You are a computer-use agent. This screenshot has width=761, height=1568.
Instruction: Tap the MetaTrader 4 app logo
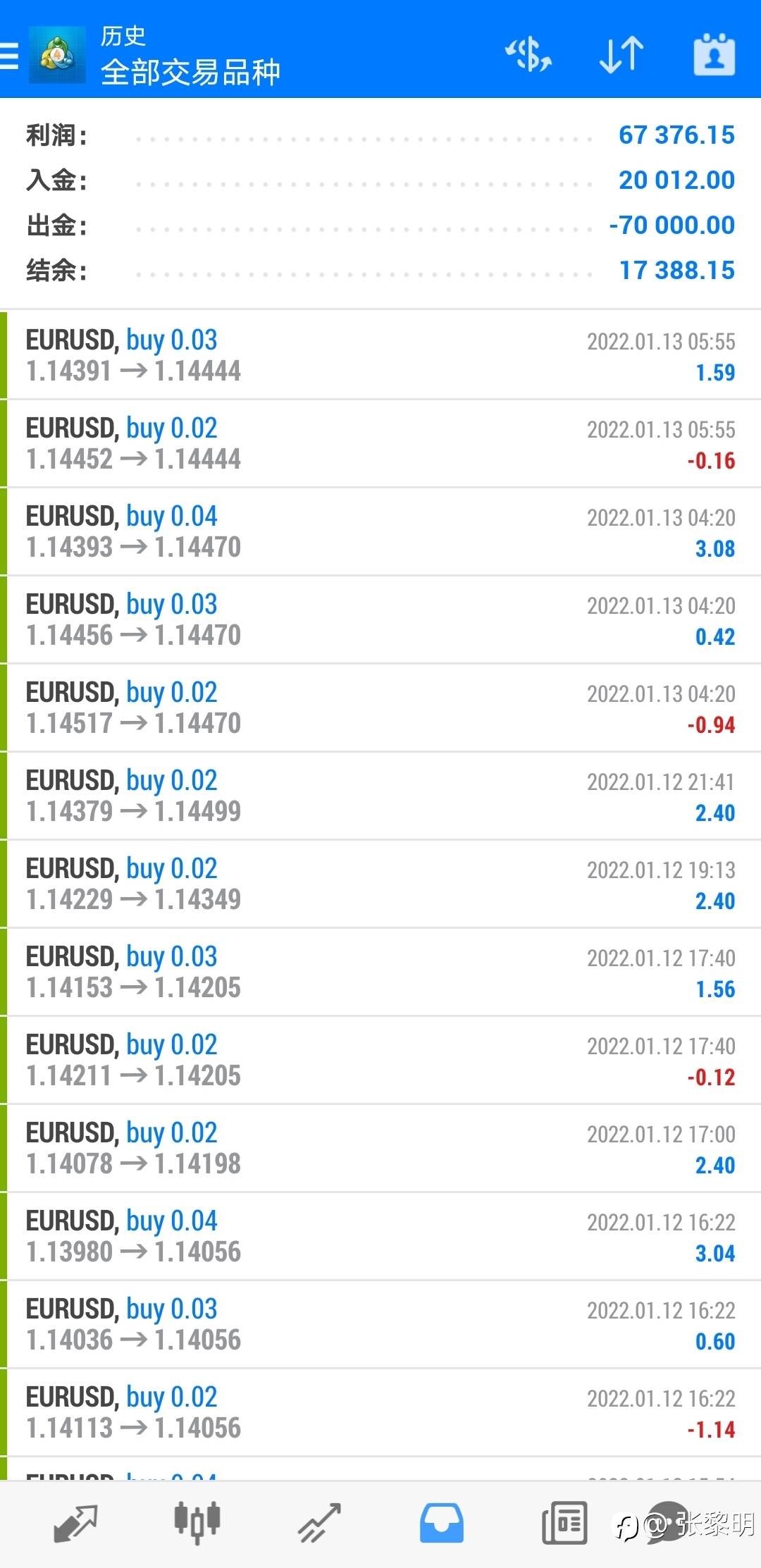pos(57,55)
